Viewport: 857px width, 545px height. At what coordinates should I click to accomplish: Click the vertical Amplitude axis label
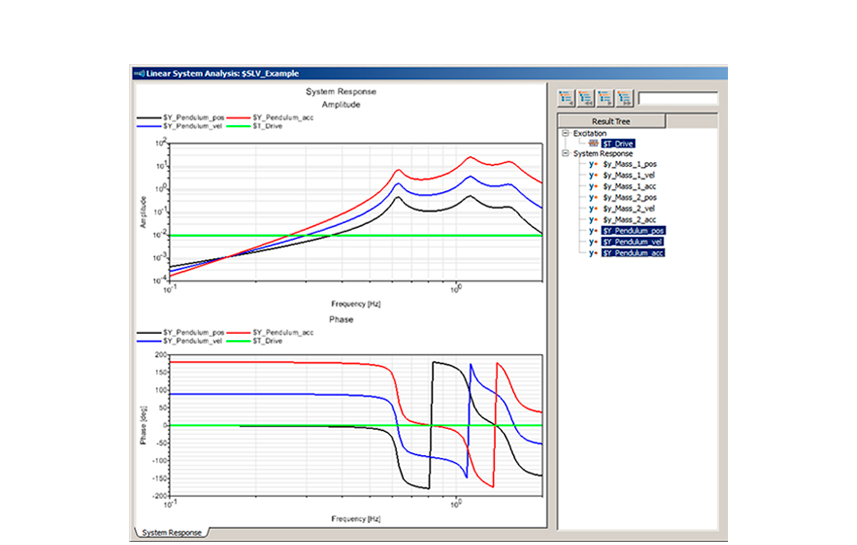143,212
